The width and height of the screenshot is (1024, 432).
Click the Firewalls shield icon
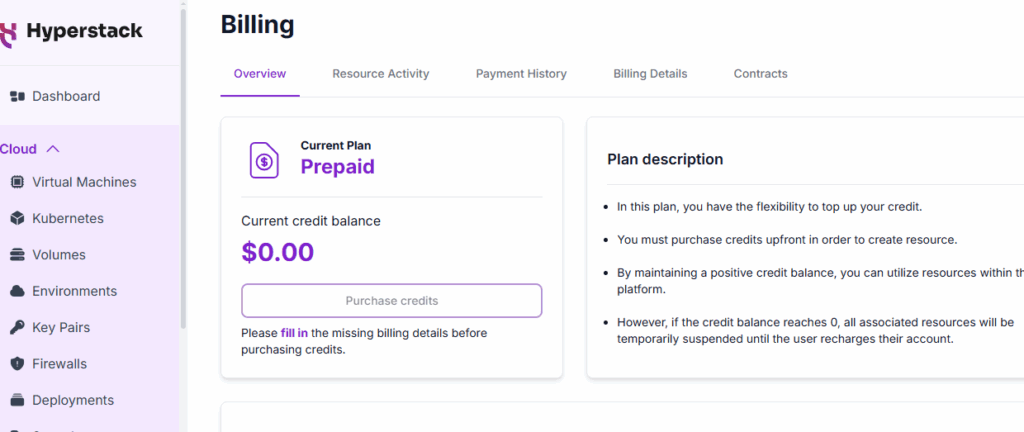pos(17,364)
